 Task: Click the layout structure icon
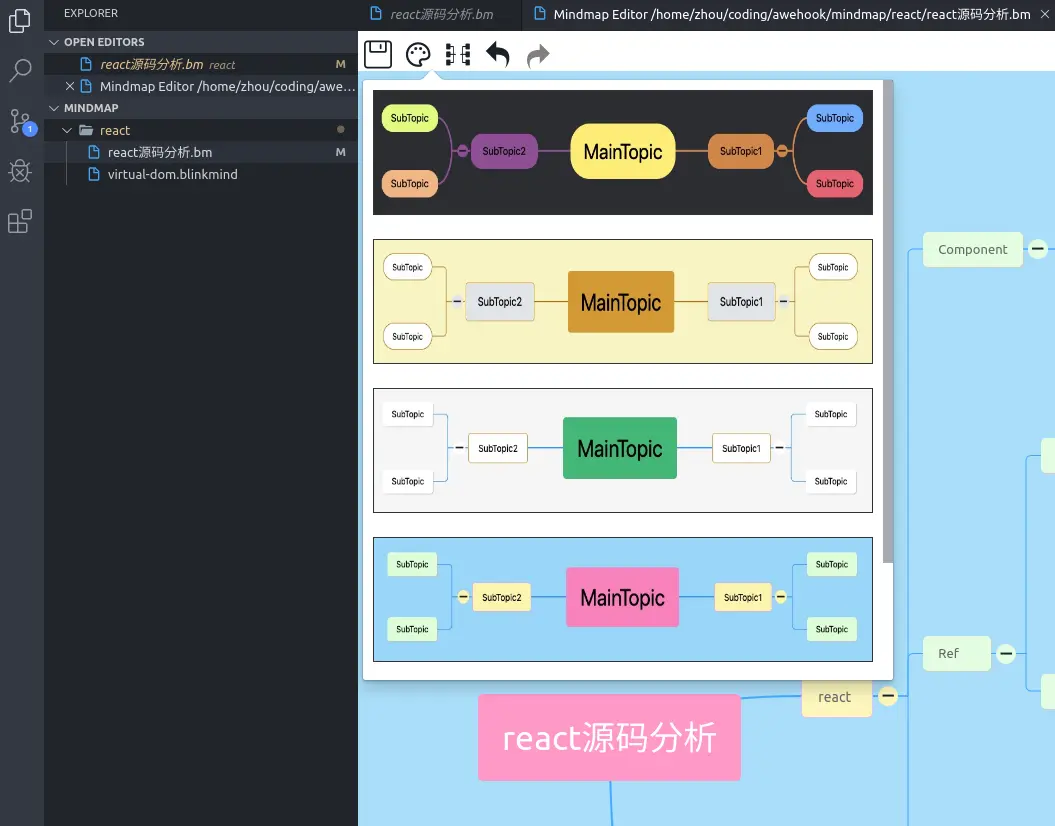458,54
